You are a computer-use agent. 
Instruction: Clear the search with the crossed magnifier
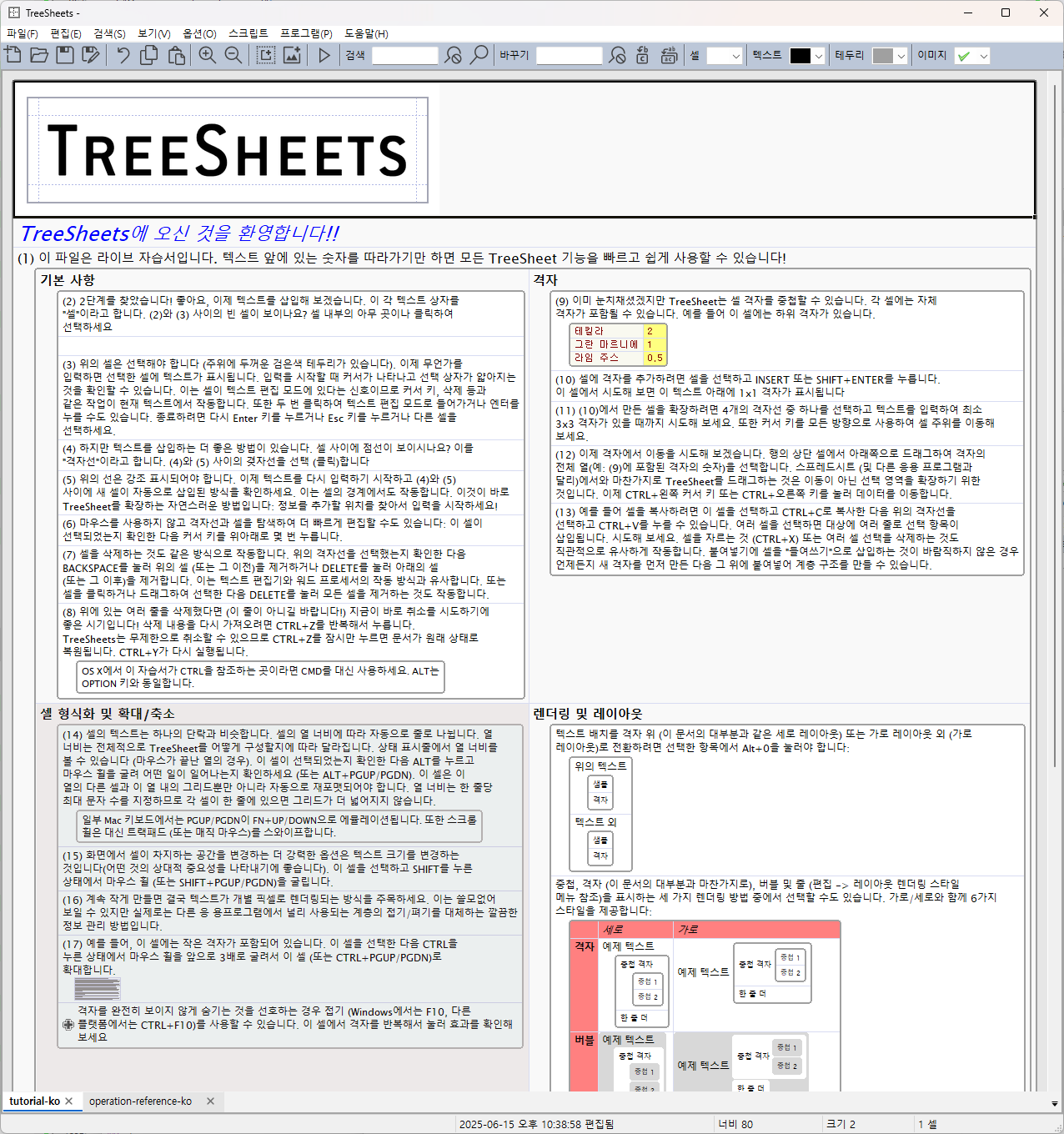tap(453, 55)
